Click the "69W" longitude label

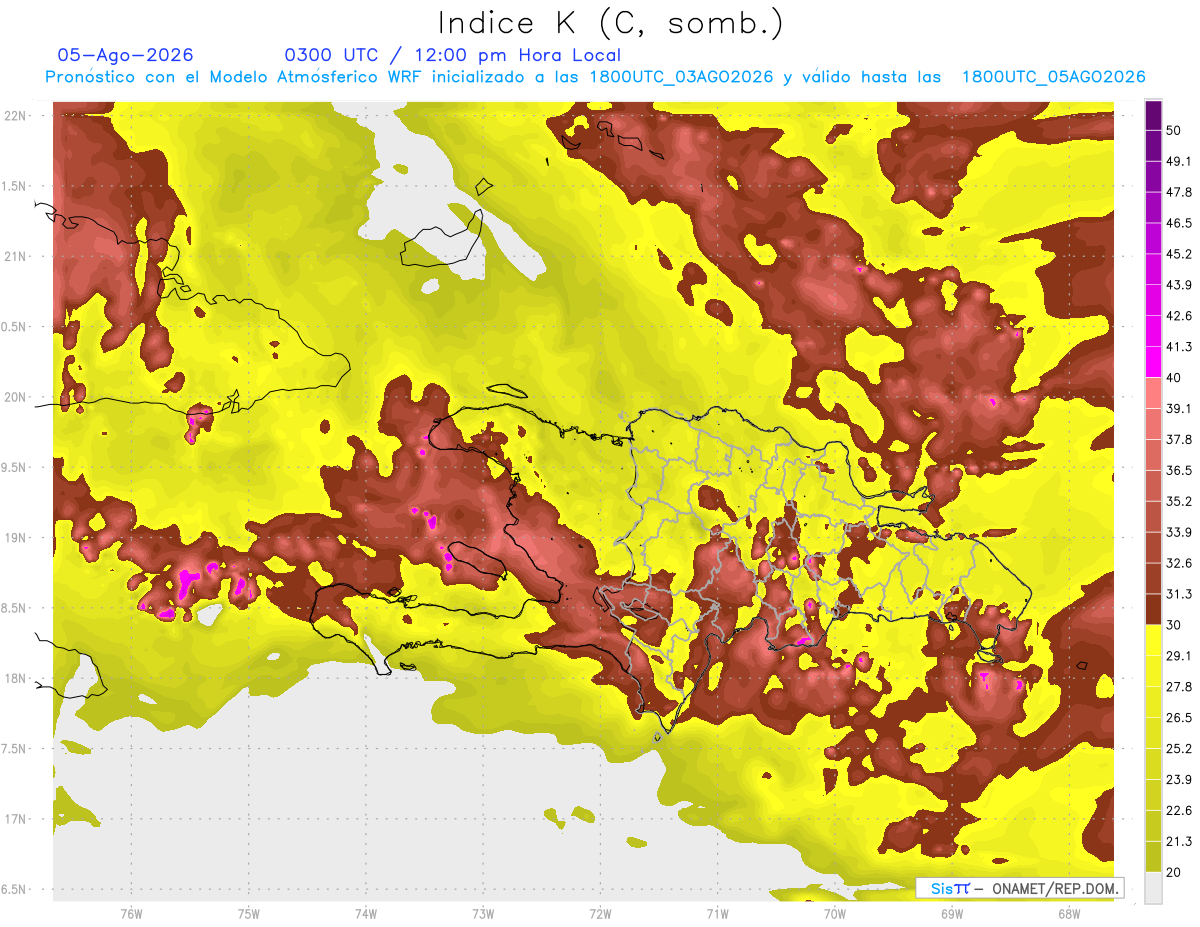[952, 913]
